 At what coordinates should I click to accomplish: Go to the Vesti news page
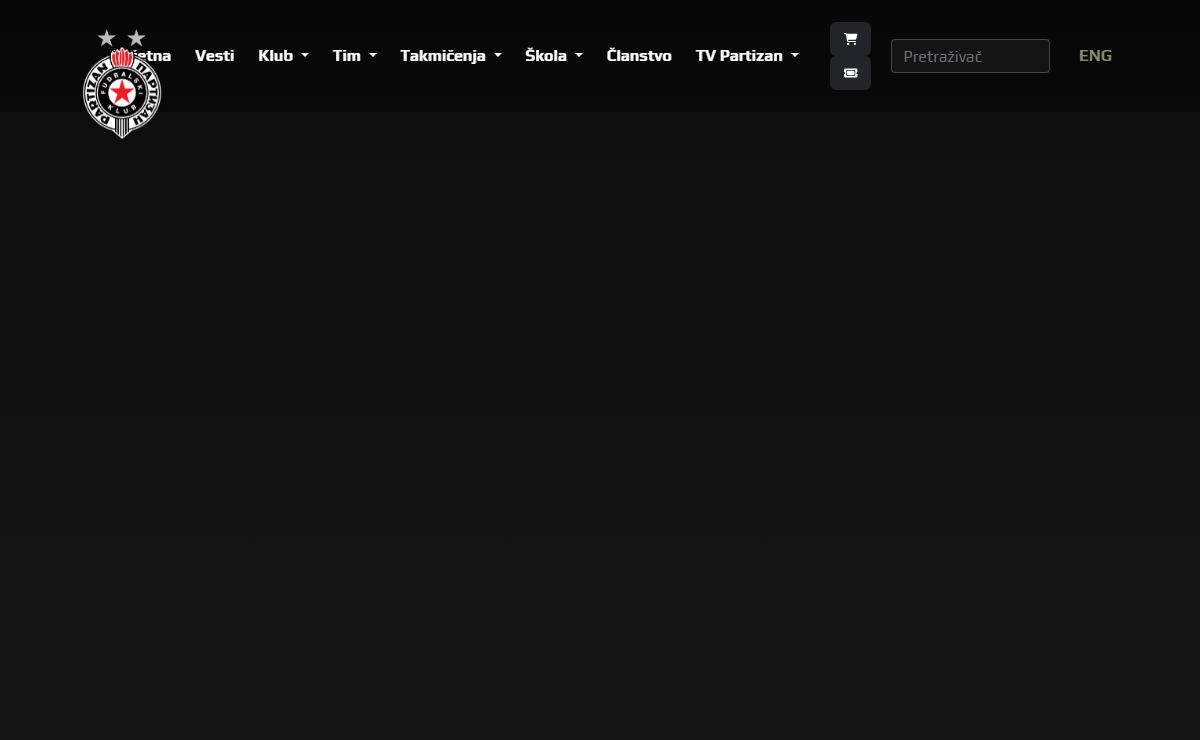pos(214,56)
